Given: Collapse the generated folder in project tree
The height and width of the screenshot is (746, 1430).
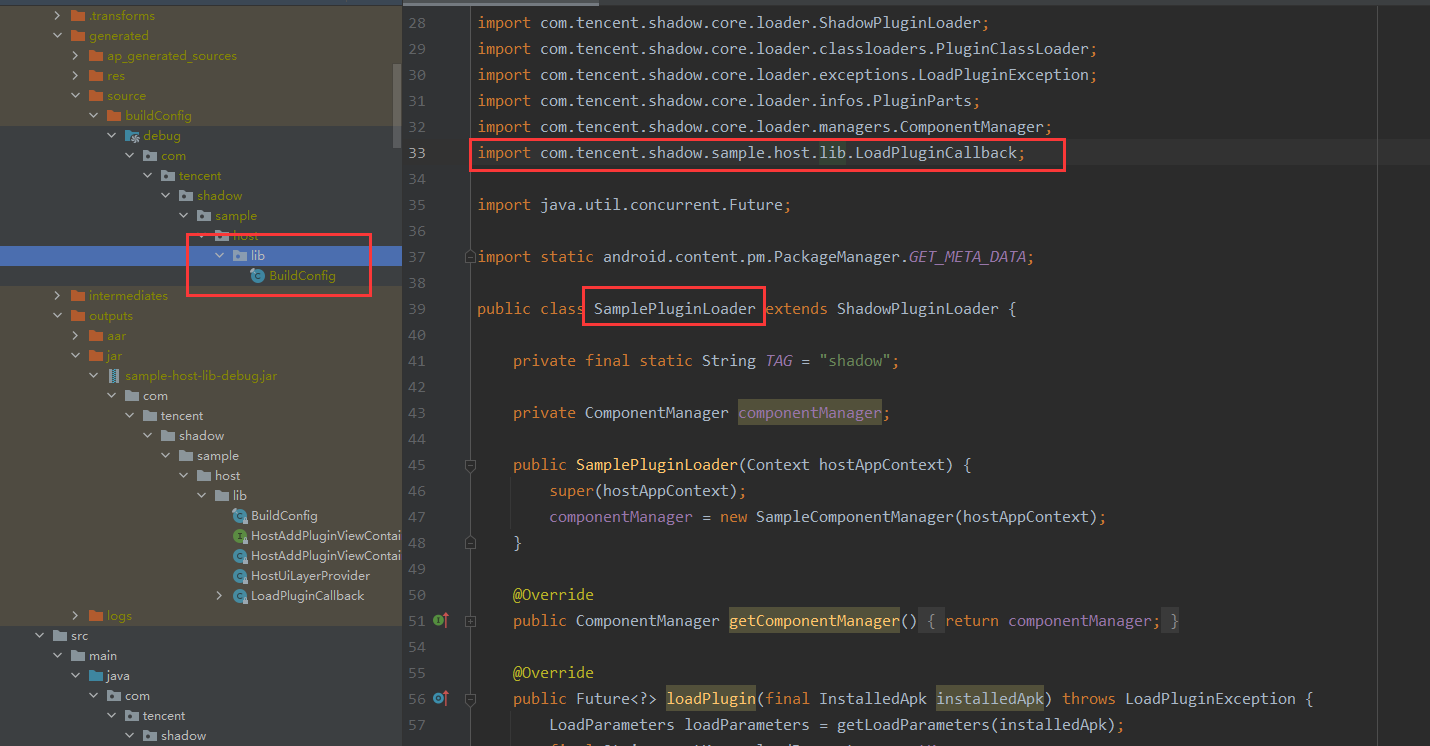Looking at the screenshot, I should click(58, 35).
